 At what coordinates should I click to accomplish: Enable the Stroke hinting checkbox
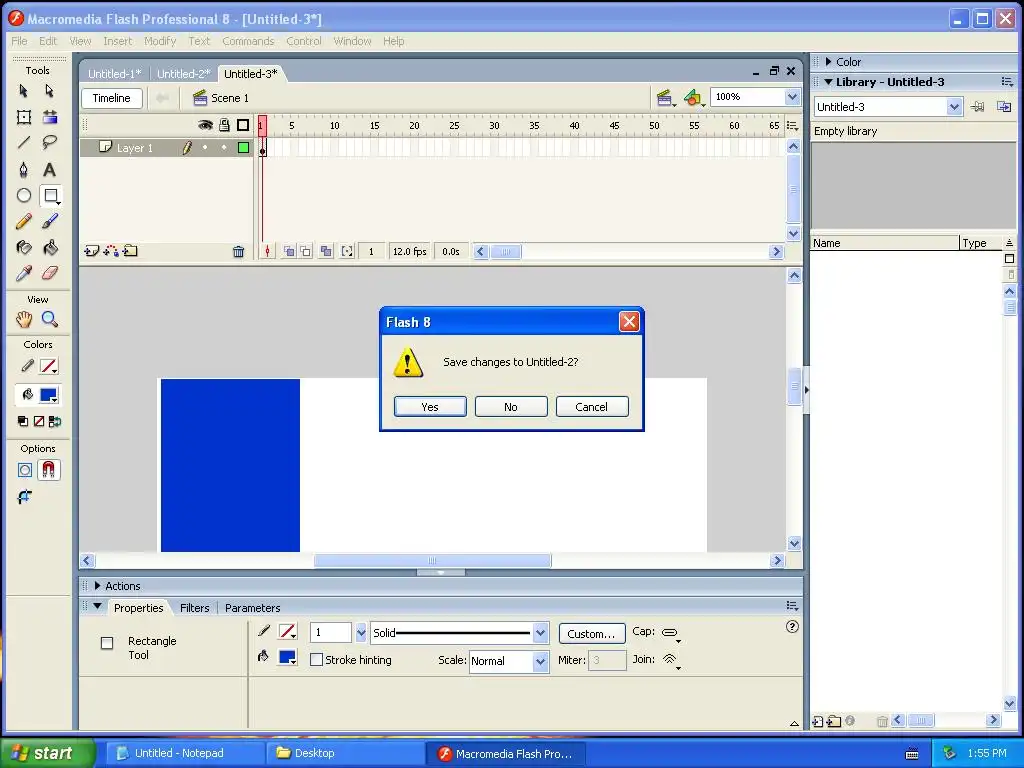(x=317, y=660)
